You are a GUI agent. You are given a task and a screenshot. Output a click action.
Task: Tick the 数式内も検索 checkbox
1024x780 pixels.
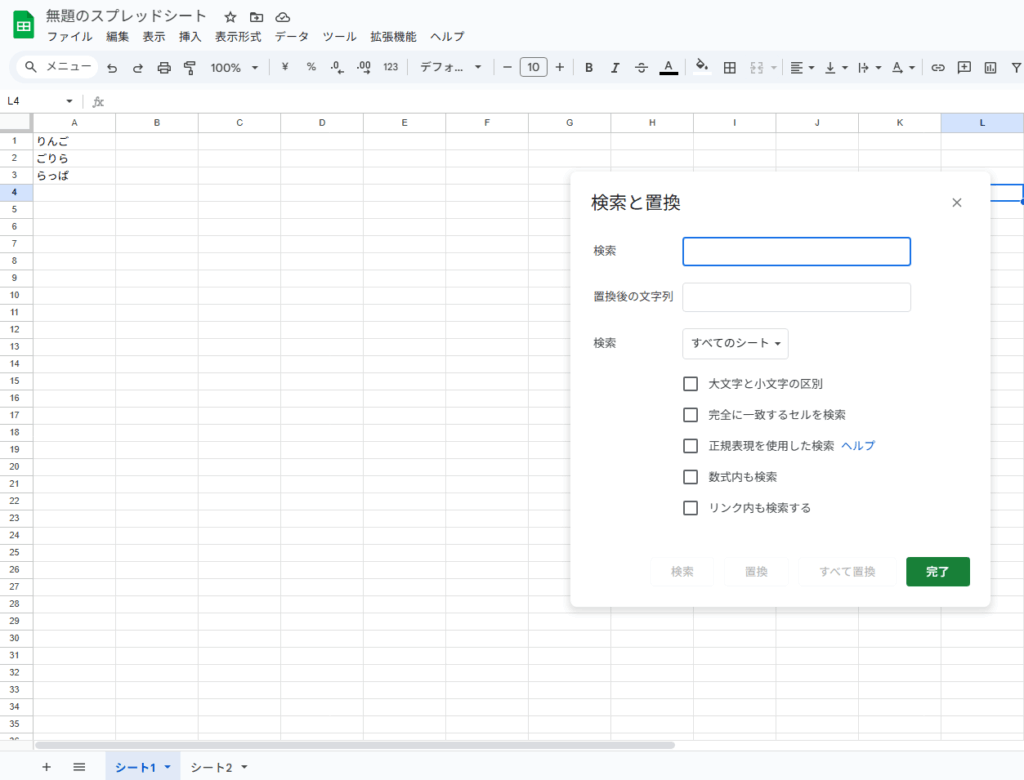690,477
